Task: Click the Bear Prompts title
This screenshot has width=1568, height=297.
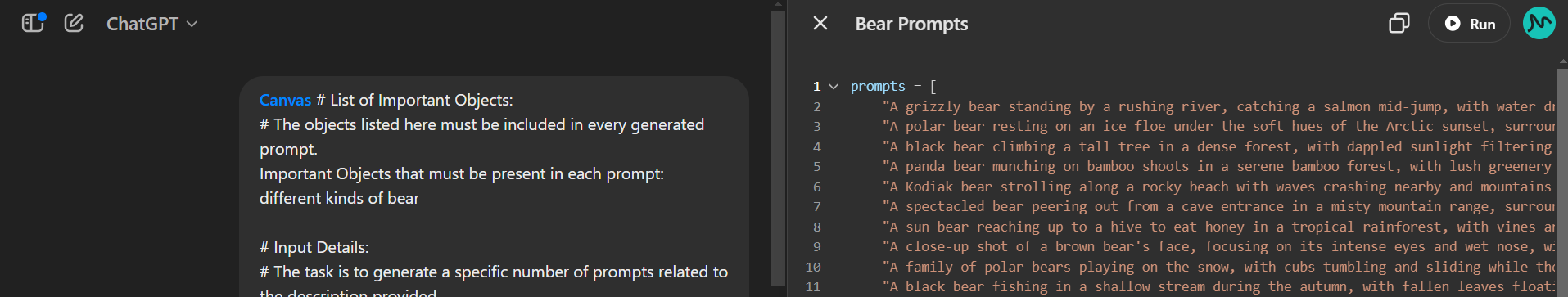Action: coord(911,24)
